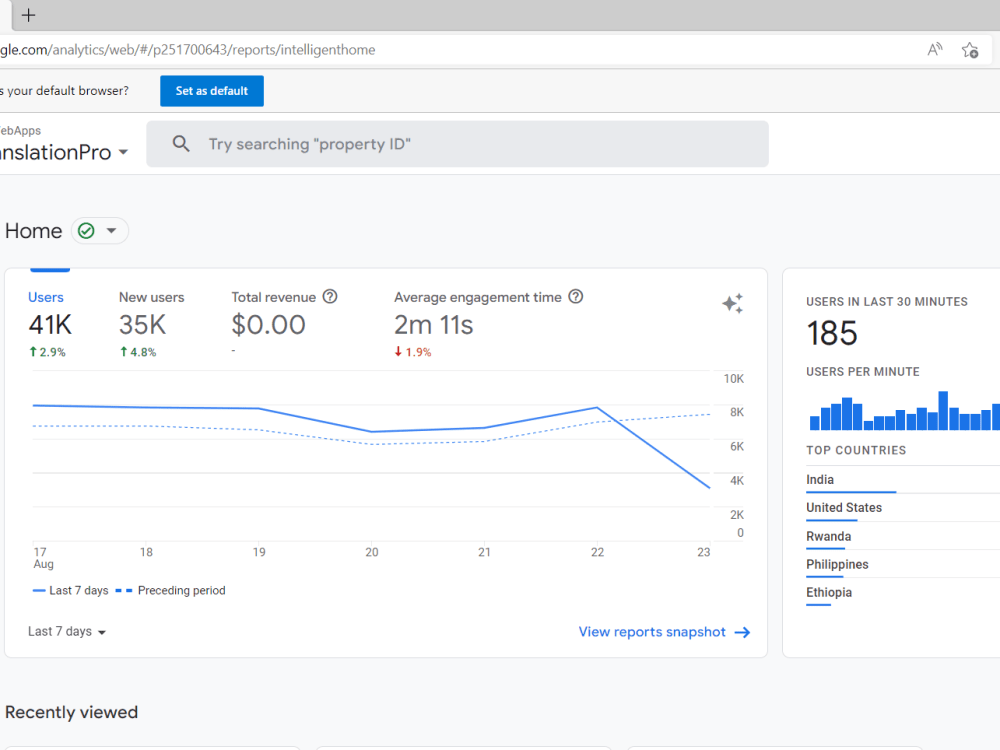
Task: Open the Last 7 days date range dropdown
Action: click(67, 631)
